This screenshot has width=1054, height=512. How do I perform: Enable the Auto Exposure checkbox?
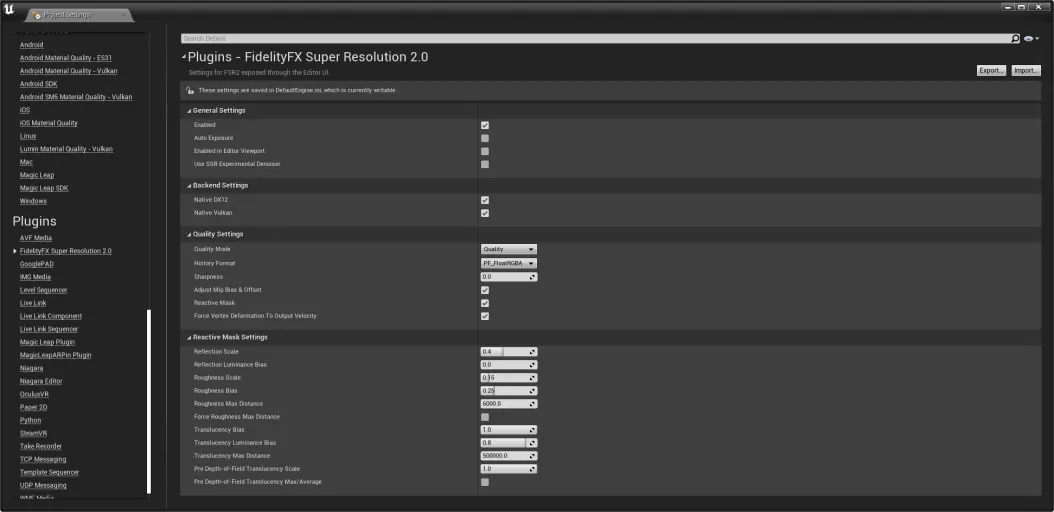(485, 138)
